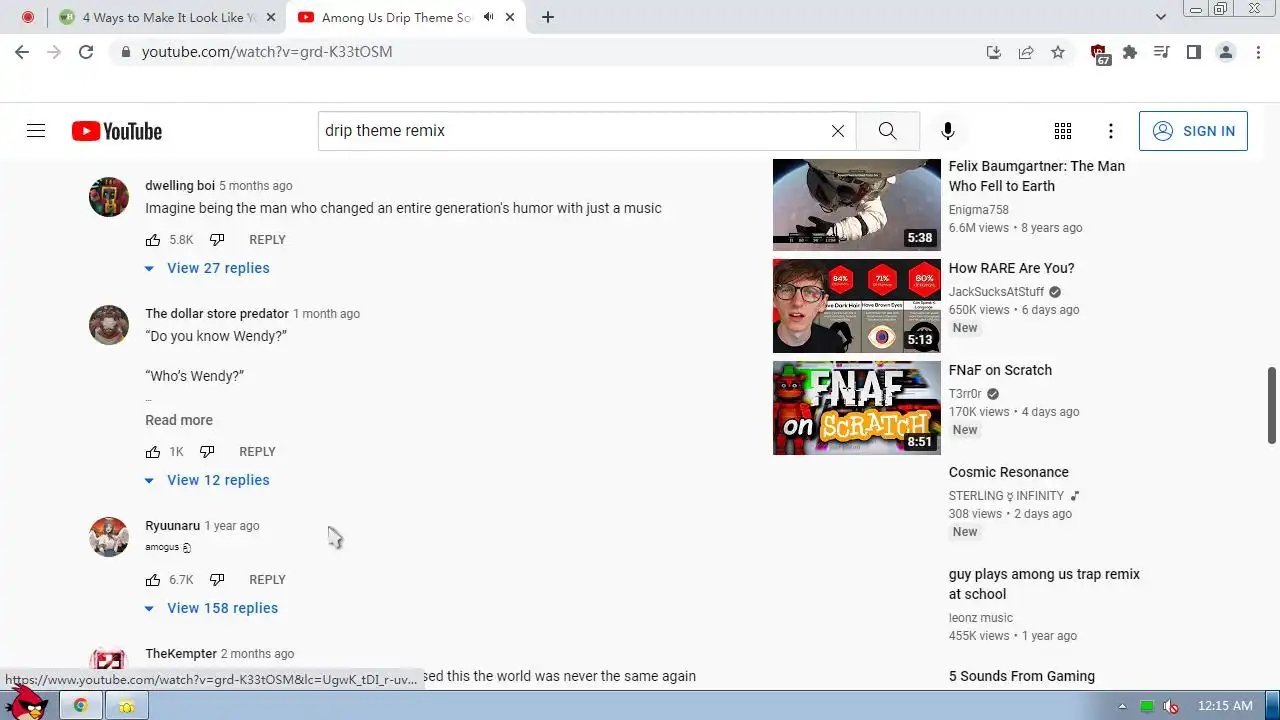Dislike Ryuunaru's comment
Viewport: 1280px width, 720px height.
coord(217,580)
